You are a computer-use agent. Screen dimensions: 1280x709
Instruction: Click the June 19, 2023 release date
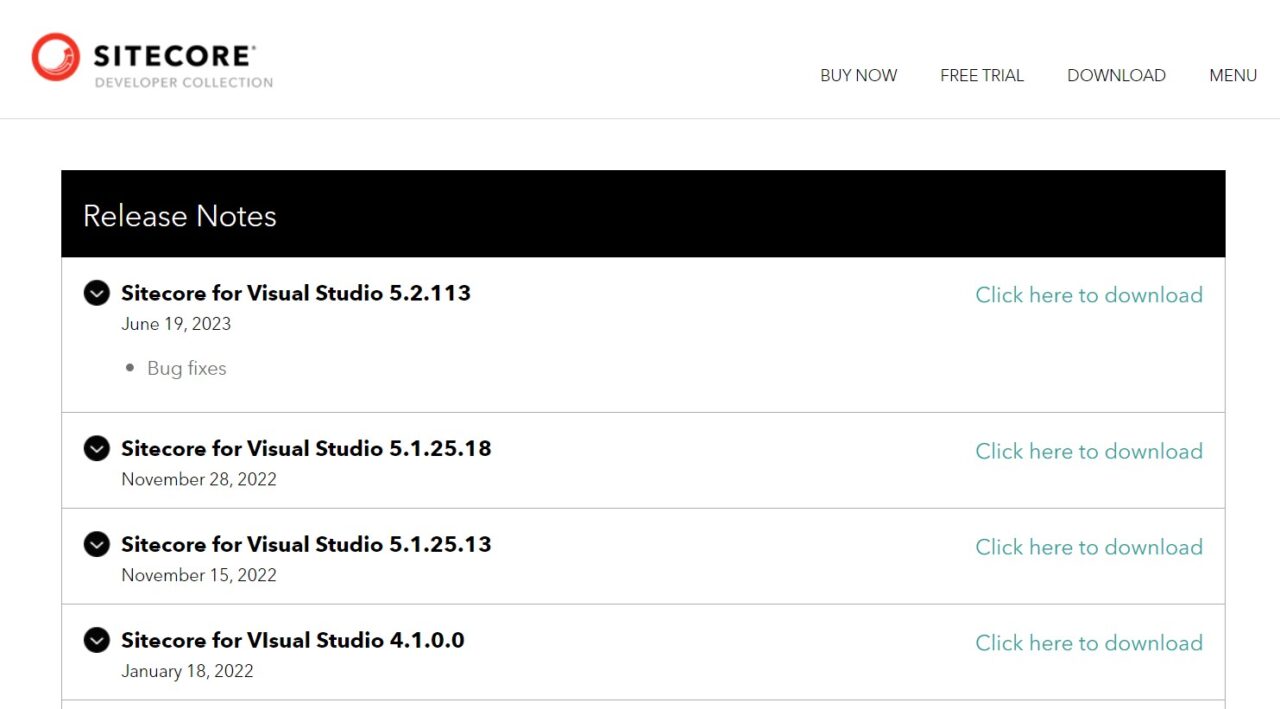pos(176,324)
